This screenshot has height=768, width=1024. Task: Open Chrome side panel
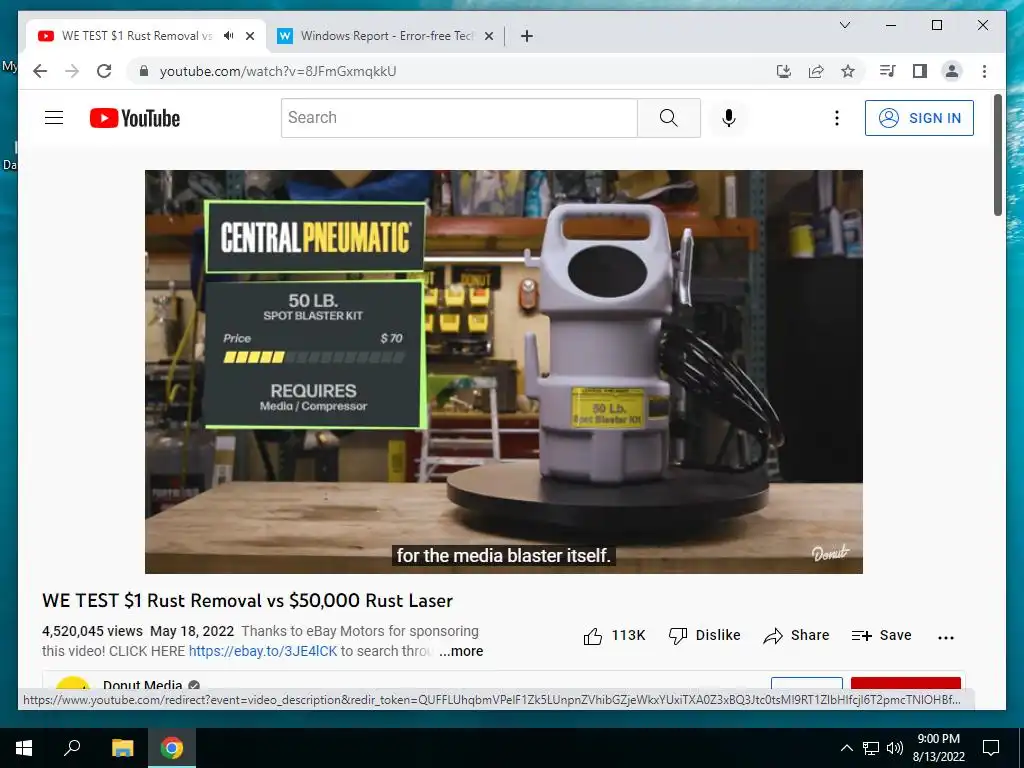[920, 71]
